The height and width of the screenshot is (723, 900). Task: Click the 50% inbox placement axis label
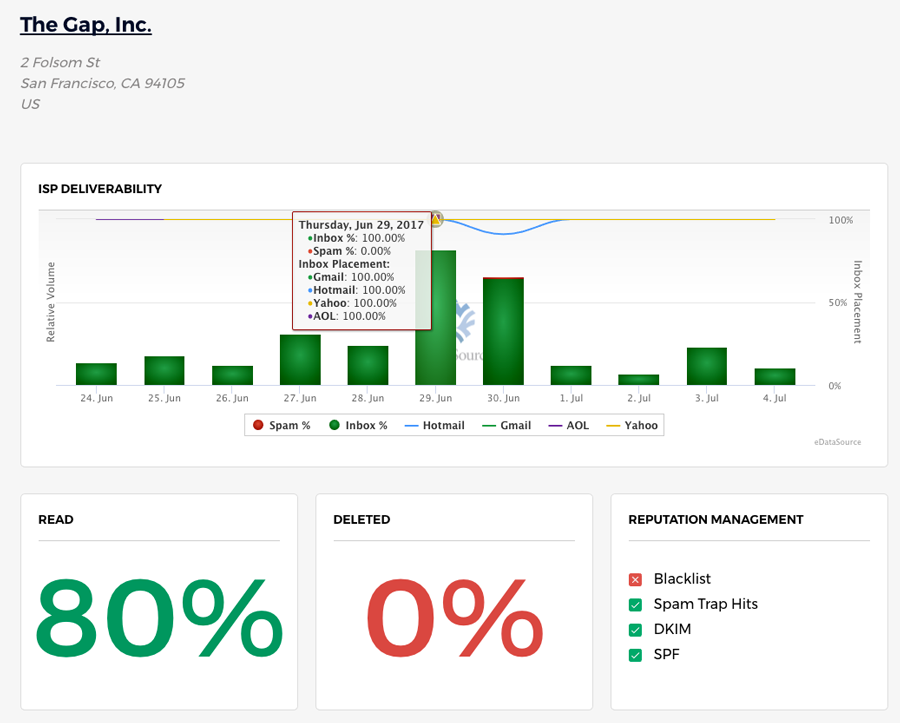[x=837, y=302]
